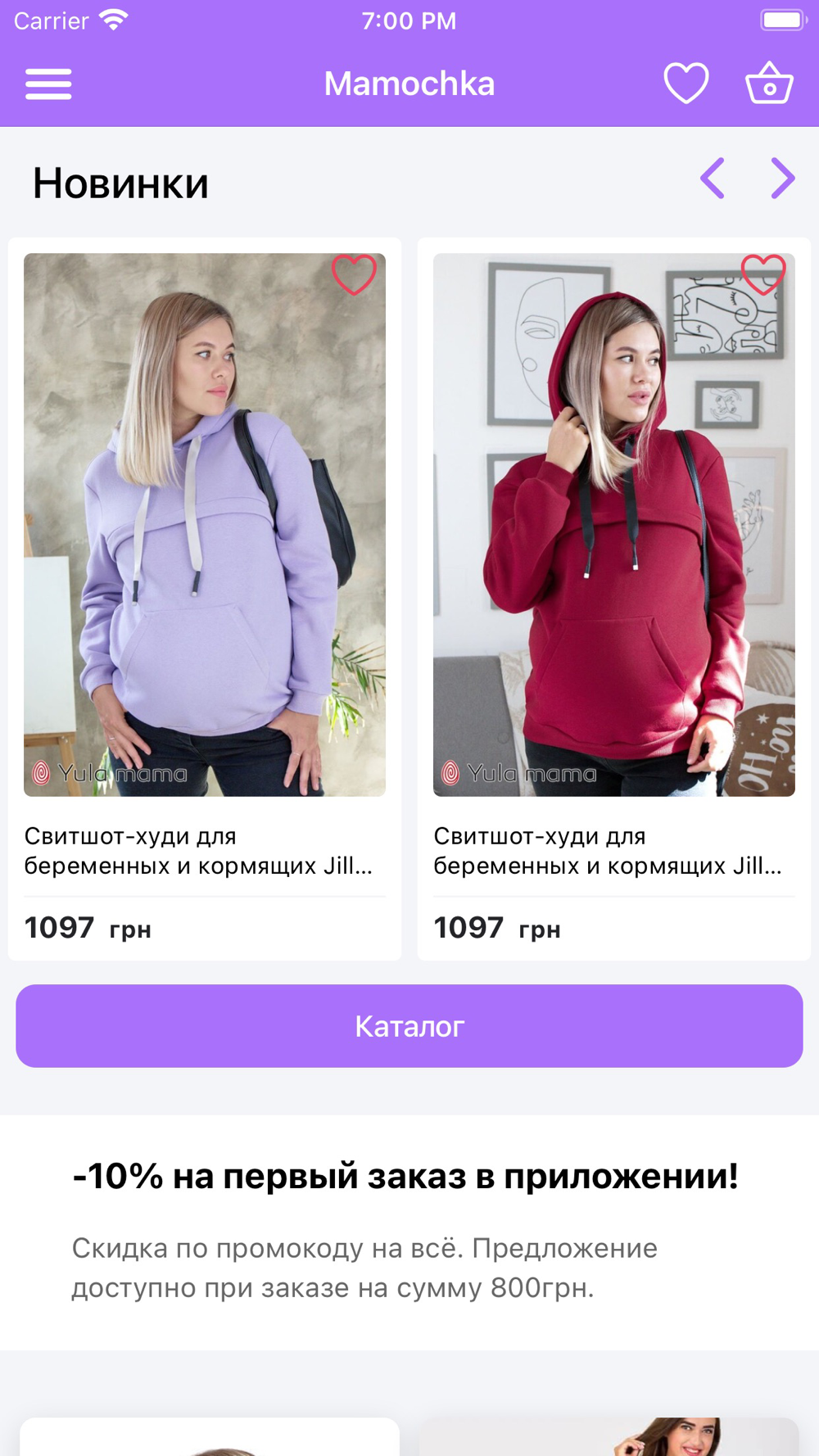819x1456 pixels.
Task: Open the bottom right woman banner card
Action: (x=609, y=1436)
